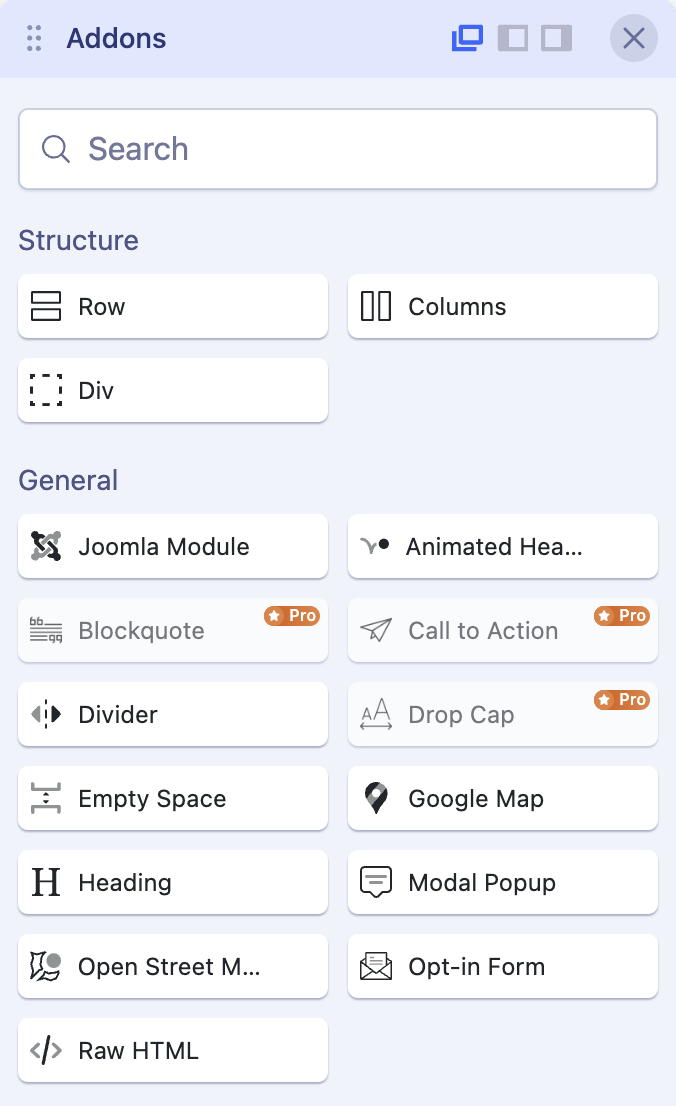Click the Google Map pin icon
Screen dimensions: 676x1106
pos(376,799)
